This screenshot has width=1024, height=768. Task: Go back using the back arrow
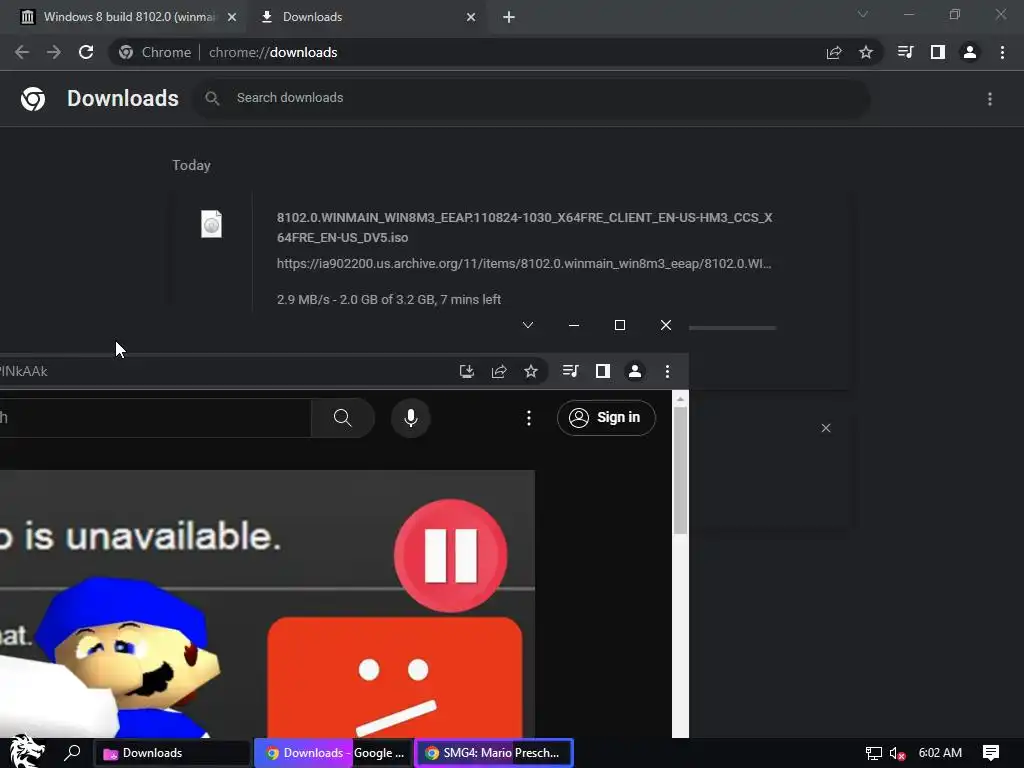22,52
